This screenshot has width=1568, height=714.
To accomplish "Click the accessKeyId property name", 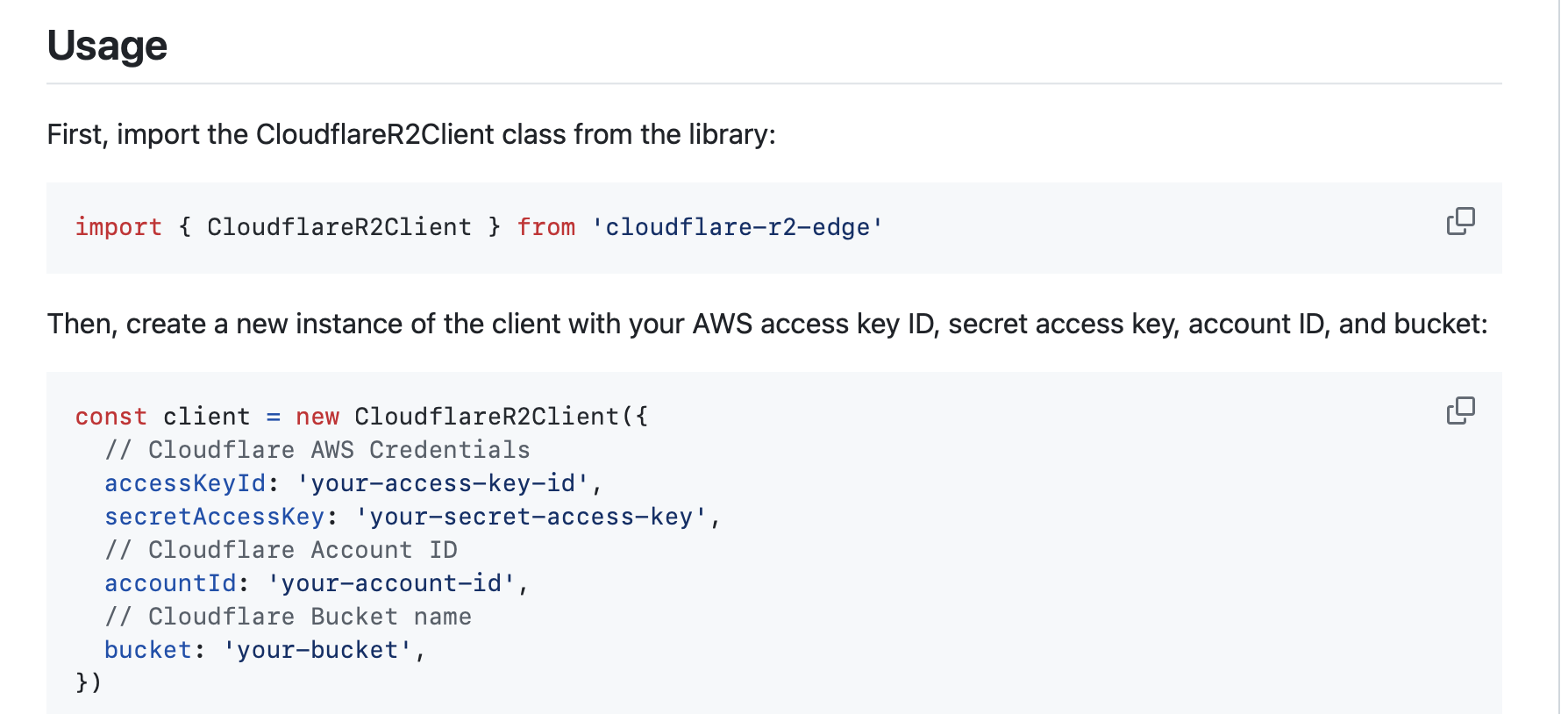I will pyautogui.click(x=185, y=483).
